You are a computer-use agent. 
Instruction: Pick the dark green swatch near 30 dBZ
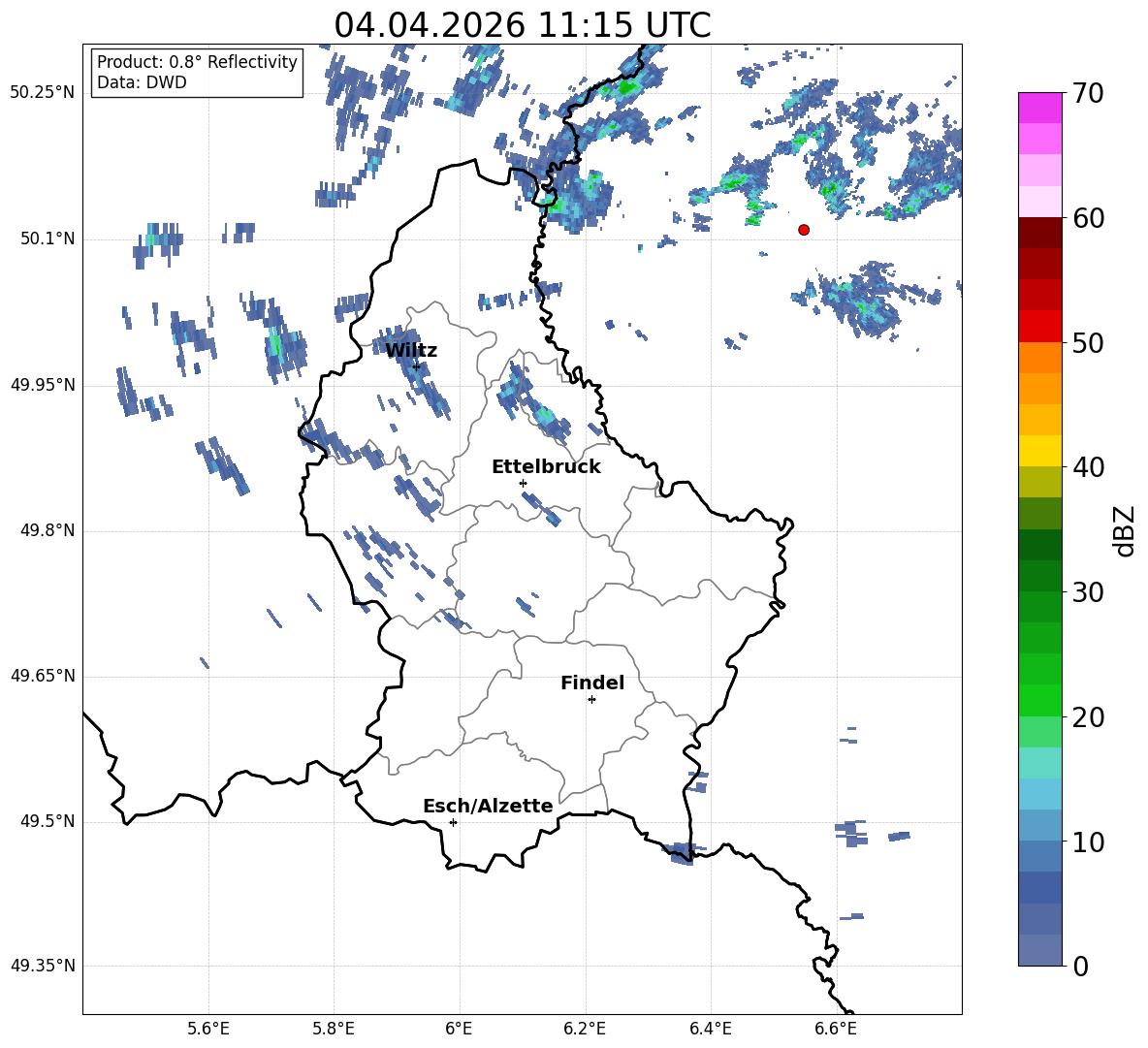pos(1039,576)
